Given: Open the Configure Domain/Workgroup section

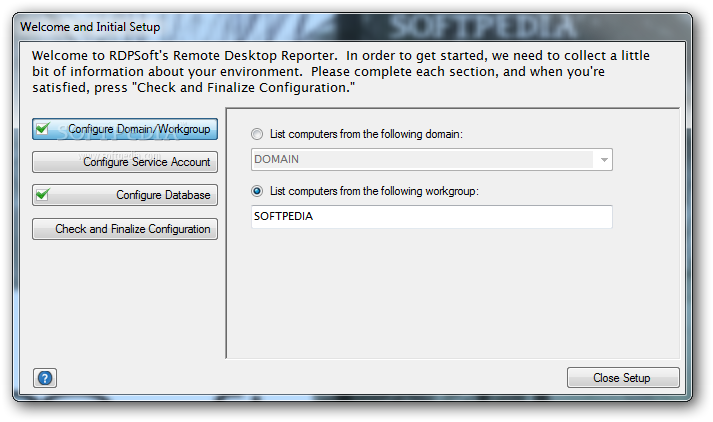Looking at the screenshot, I should pyautogui.click(x=125, y=129).
